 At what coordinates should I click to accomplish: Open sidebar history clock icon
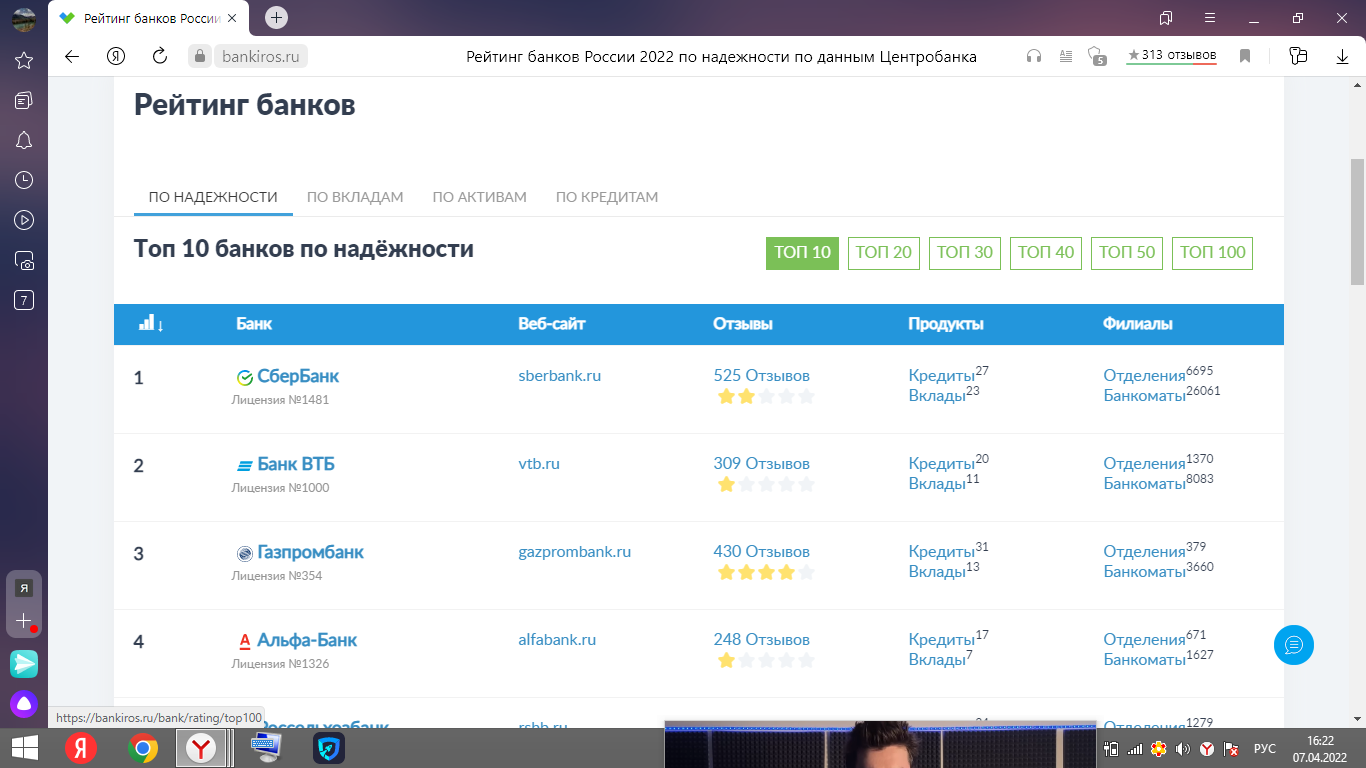[x=24, y=180]
